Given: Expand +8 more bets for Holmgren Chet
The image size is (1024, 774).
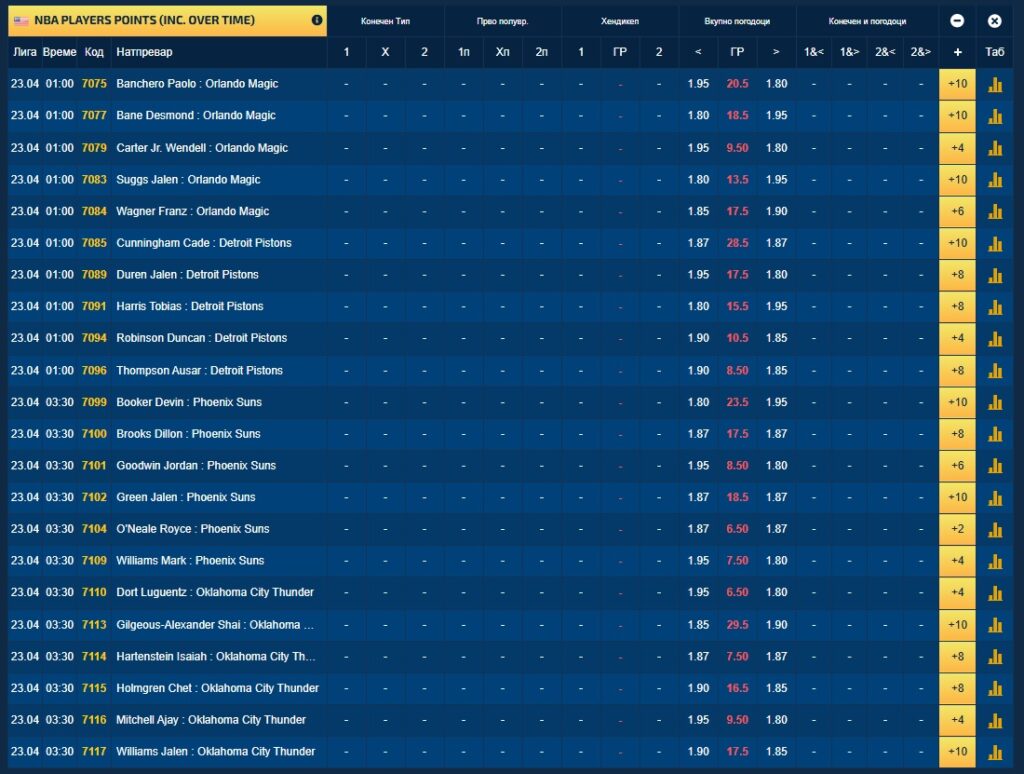Looking at the screenshot, I should (957, 688).
